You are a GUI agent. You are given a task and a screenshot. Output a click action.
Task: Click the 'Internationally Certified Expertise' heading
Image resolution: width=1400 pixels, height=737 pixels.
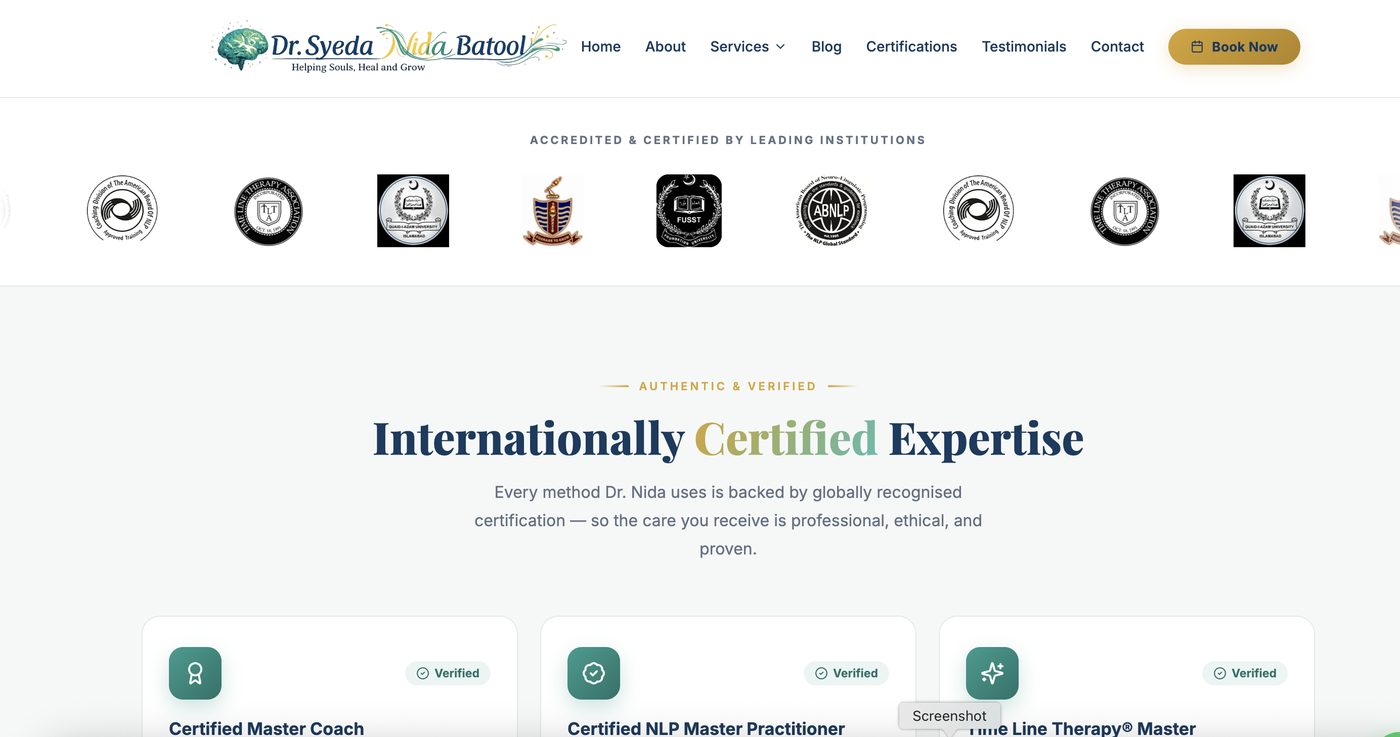(728, 438)
